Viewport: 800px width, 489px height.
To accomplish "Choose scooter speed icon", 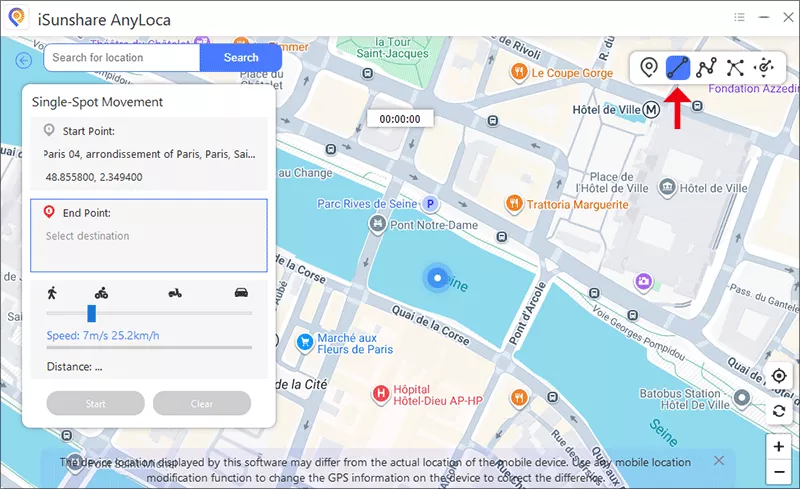I will click(175, 293).
